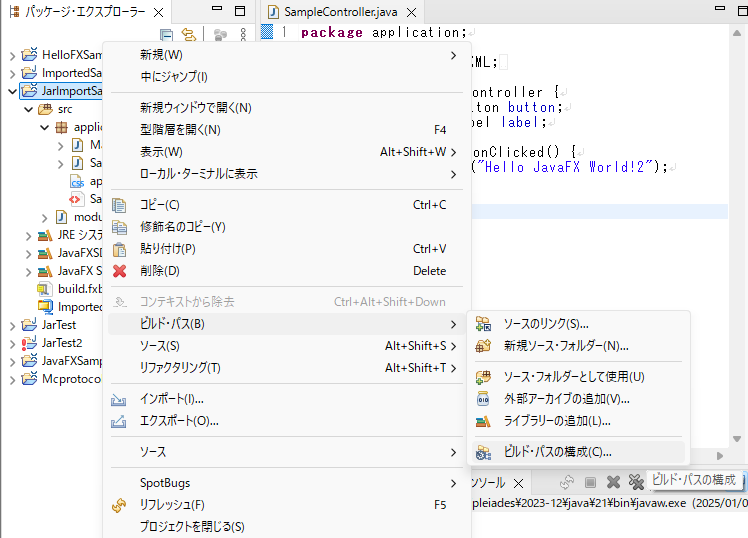Image resolution: width=748 pixels, height=538 pixels.
Task: Close the SampleController.java editor tab
Action: pos(411,12)
